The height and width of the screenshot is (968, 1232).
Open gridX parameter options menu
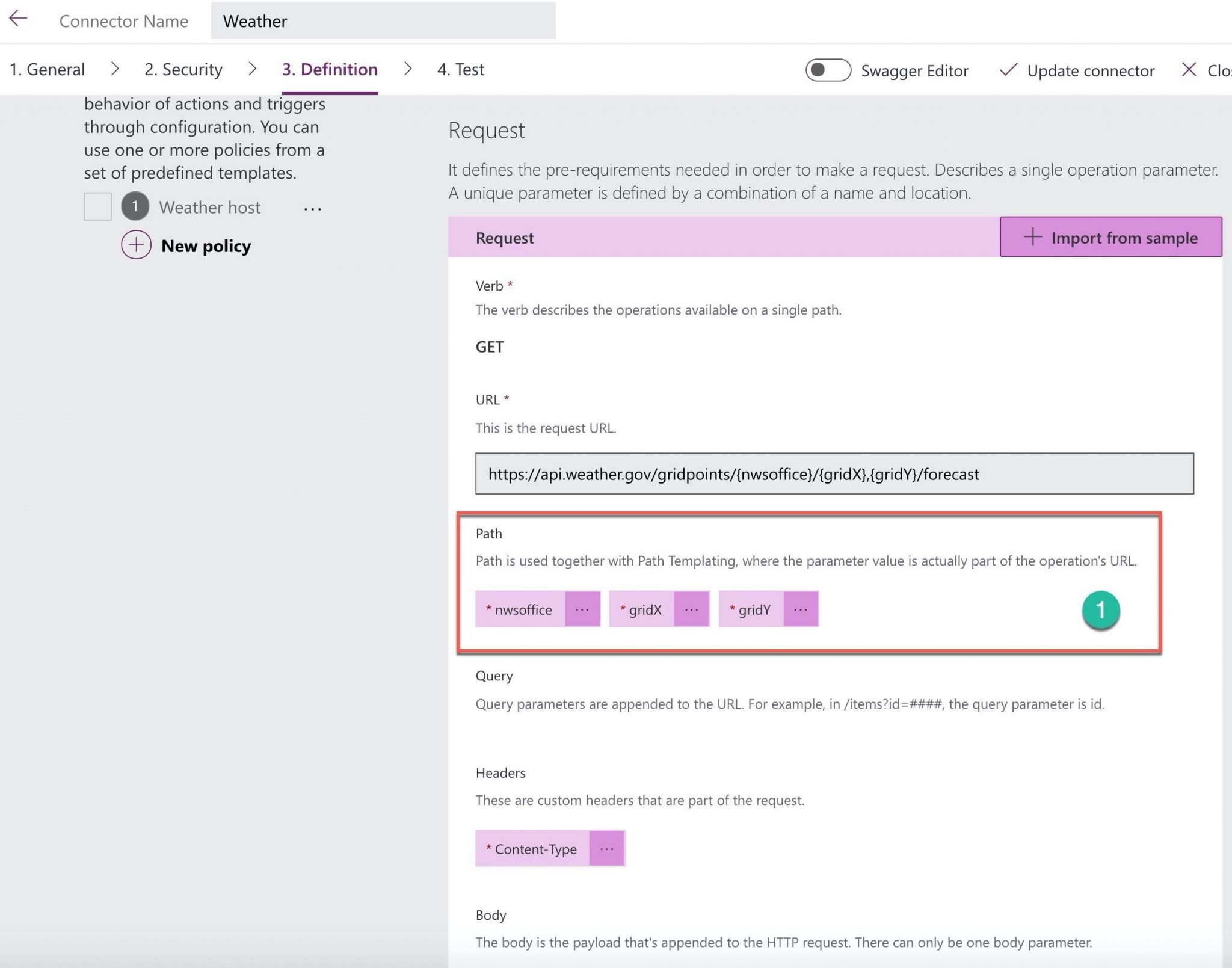pyautogui.click(x=691, y=609)
